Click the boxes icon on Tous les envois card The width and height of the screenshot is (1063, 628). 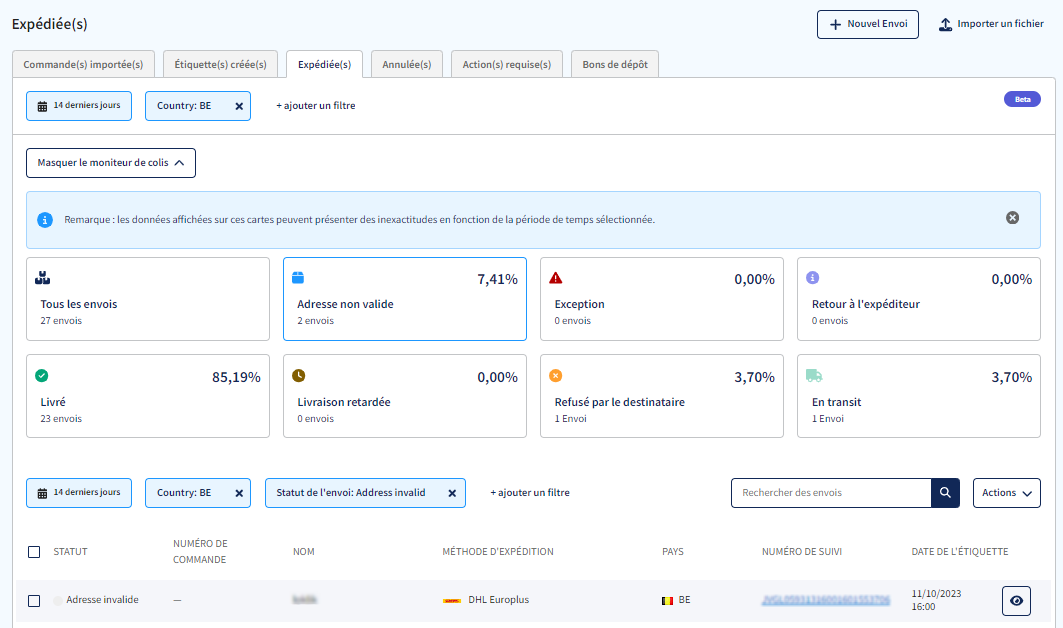tap(42, 277)
